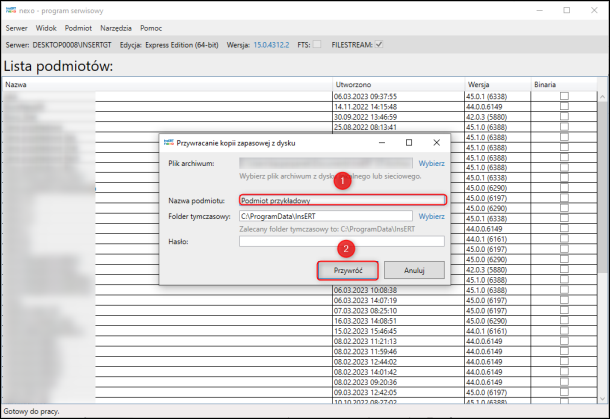Click the restore dialog's title bar icon
Screen dimensions: 610x419
(169, 142)
